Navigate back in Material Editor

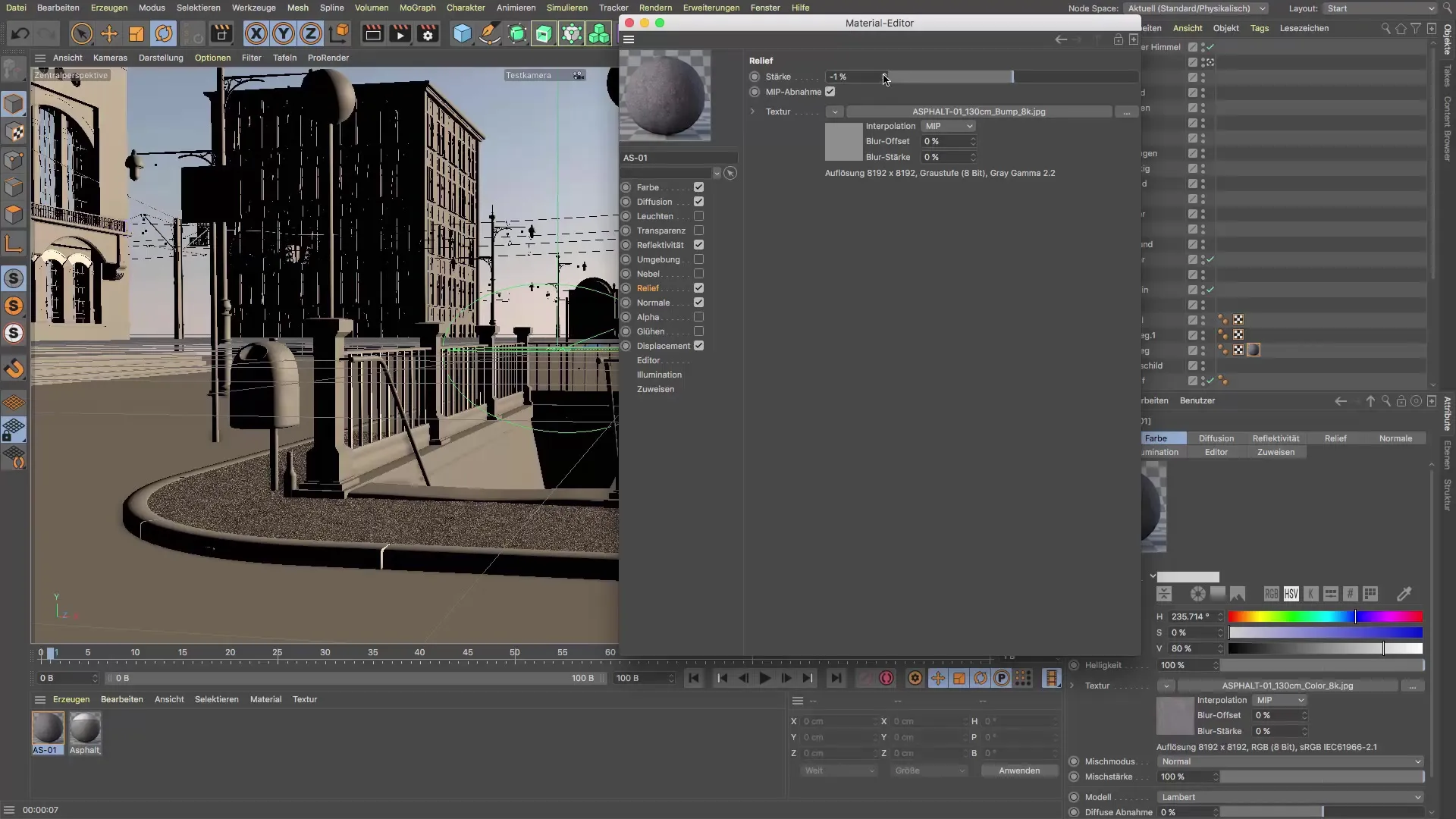[x=1061, y=39]
